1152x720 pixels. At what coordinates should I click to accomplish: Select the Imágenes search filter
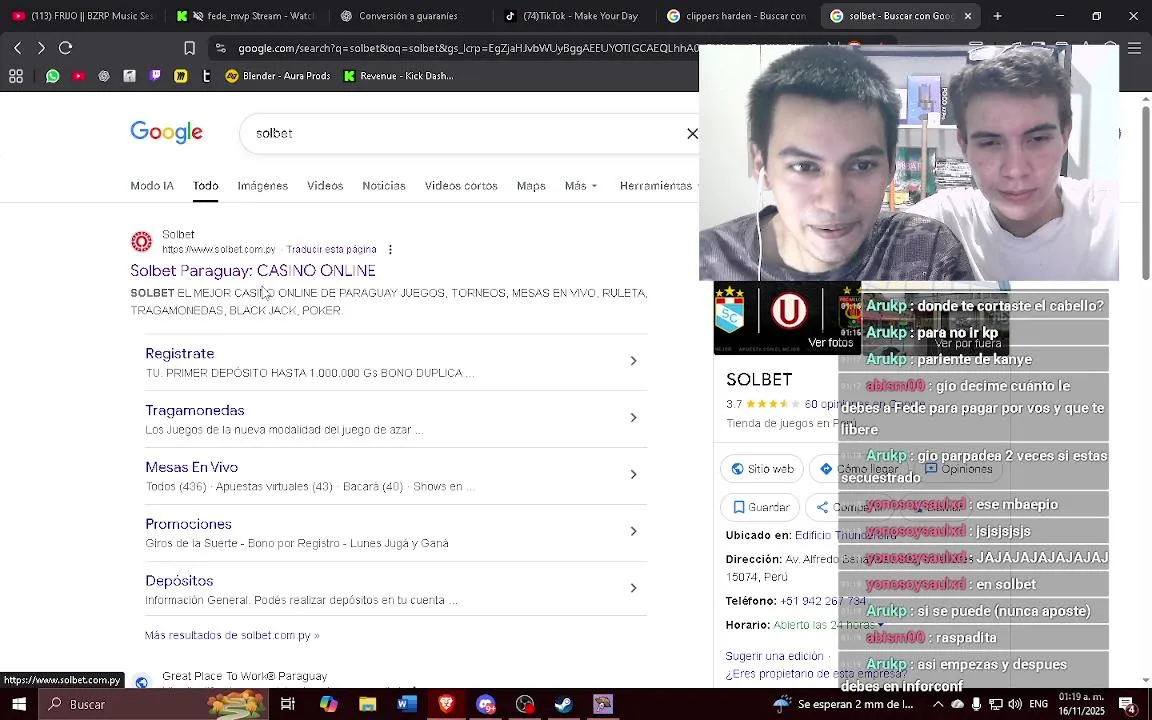(x=262, y=186)
